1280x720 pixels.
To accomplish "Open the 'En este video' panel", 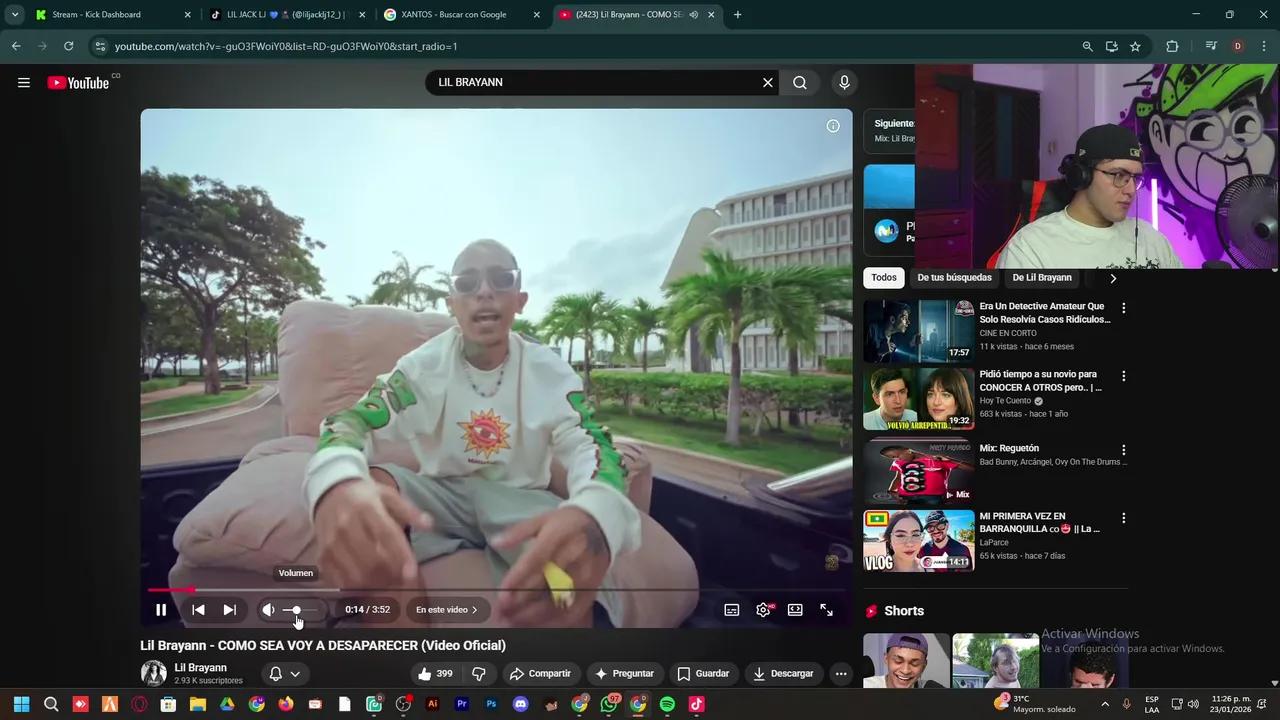I will coord(445,609).
